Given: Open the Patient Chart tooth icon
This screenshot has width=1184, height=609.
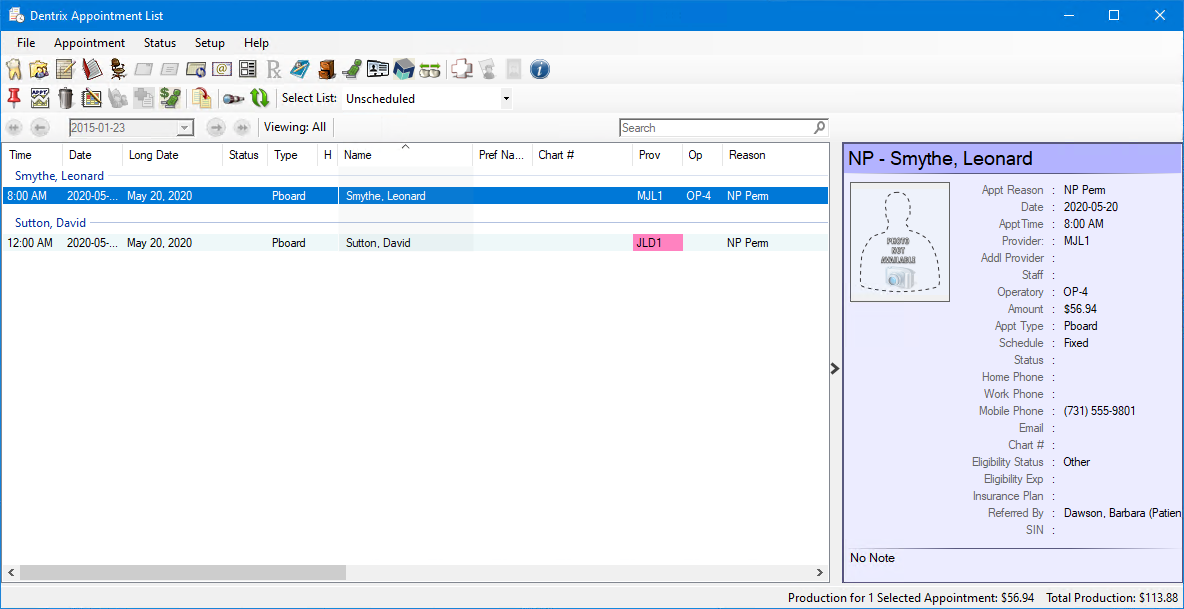Looking at the screenshot, I should pos(14,70).
